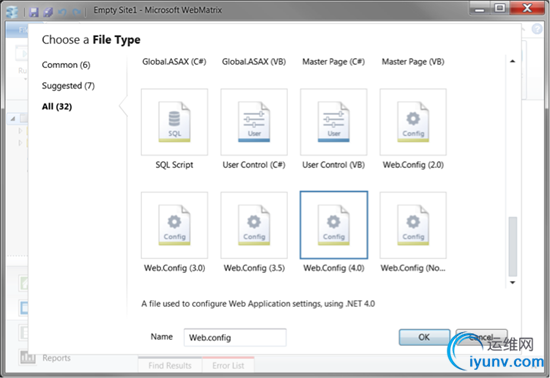550x378 pixels.
Task: Open the WebMatrix application logo menu
Action: [x=12, y=12]
